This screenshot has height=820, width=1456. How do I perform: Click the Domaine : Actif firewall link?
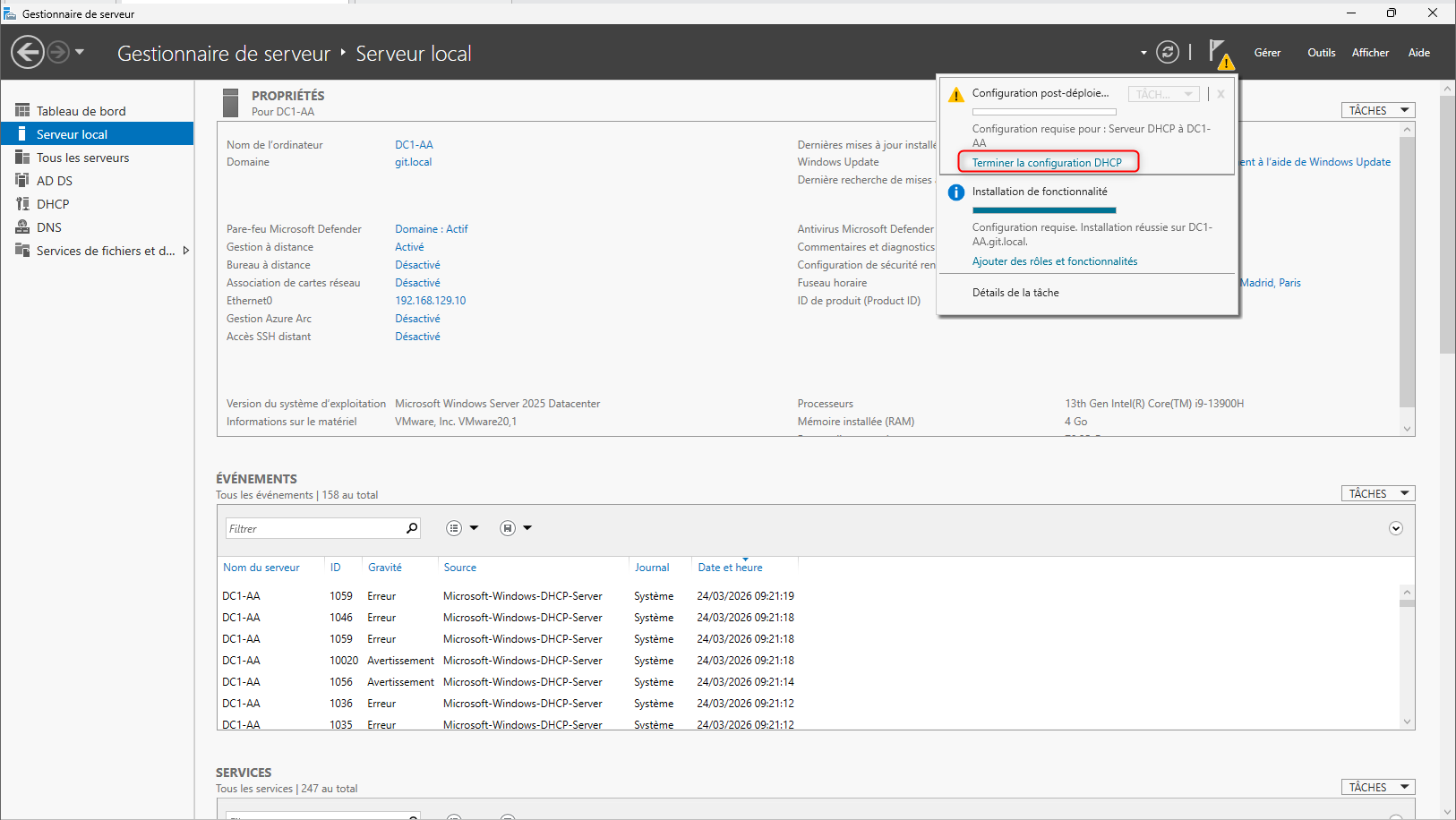point(432,229)
